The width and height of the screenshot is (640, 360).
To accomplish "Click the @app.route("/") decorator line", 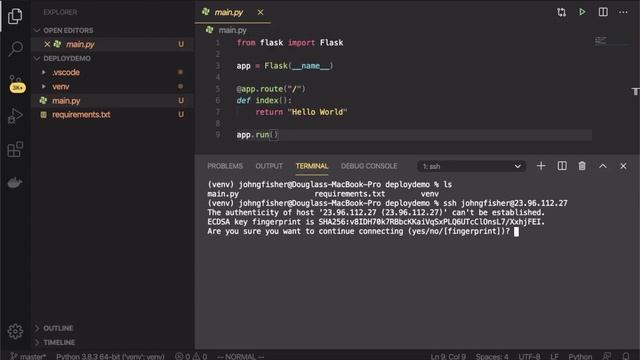I will coord(271,89).
